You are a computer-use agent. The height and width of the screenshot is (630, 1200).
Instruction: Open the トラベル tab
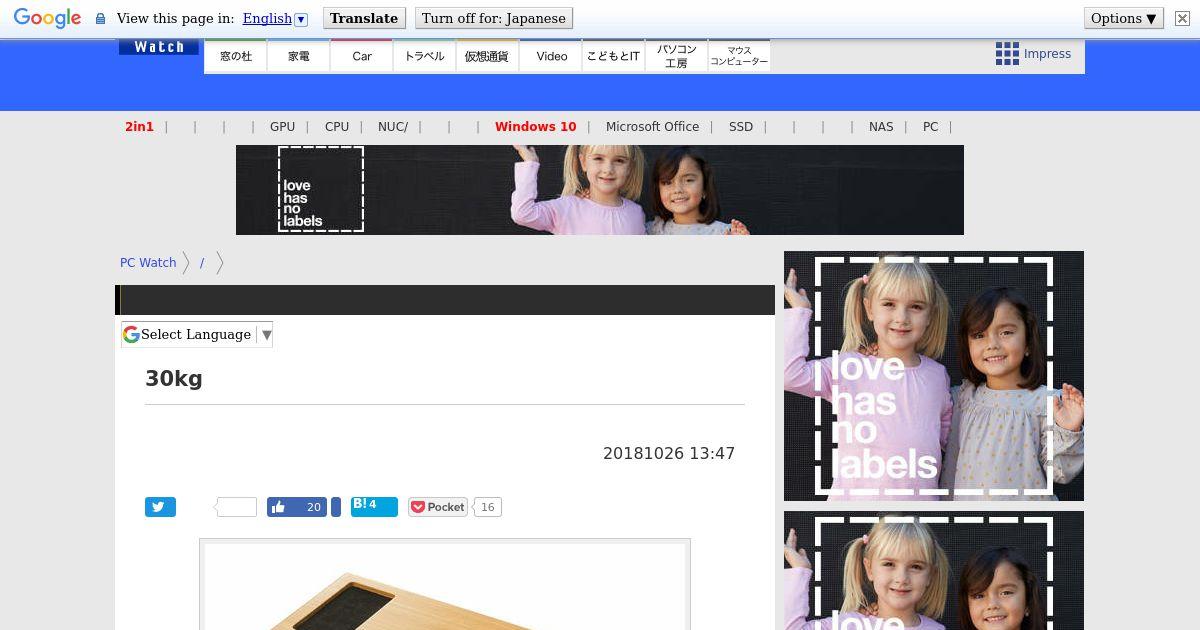click(424, 56)
